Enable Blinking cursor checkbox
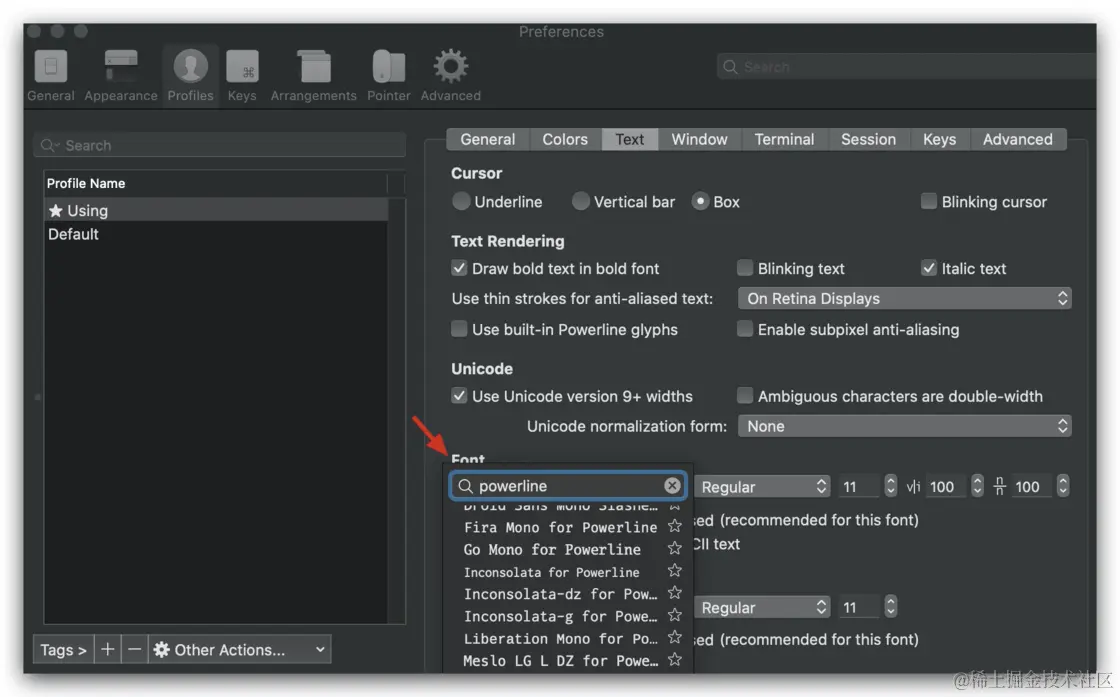This screenshot has width=1120, height=697. [929, 201]
